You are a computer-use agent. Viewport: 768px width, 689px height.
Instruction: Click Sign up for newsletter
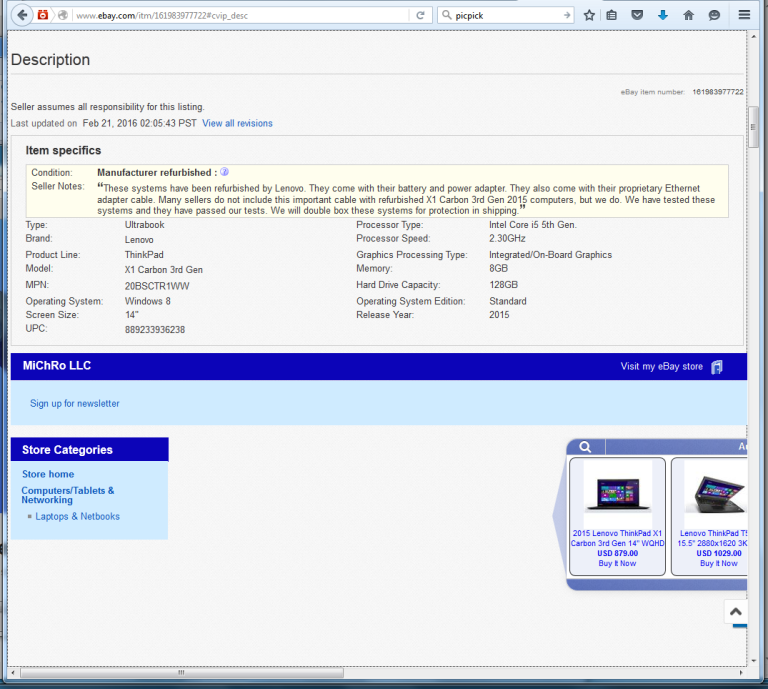tap(74, 404)
